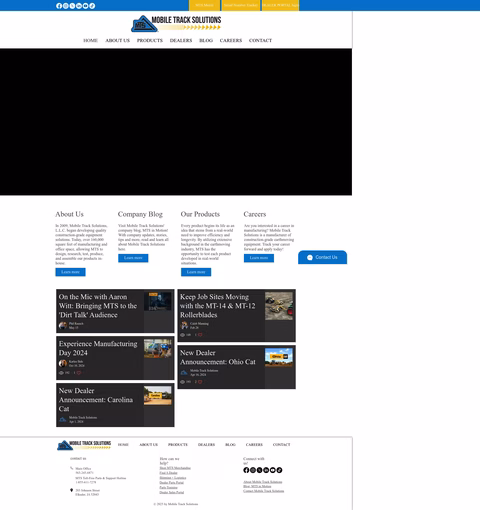The width and height of the screenshot is (480, 510).
Task: Click the Mobile Track Solutions footer logo
Action: tap(84, 445)
